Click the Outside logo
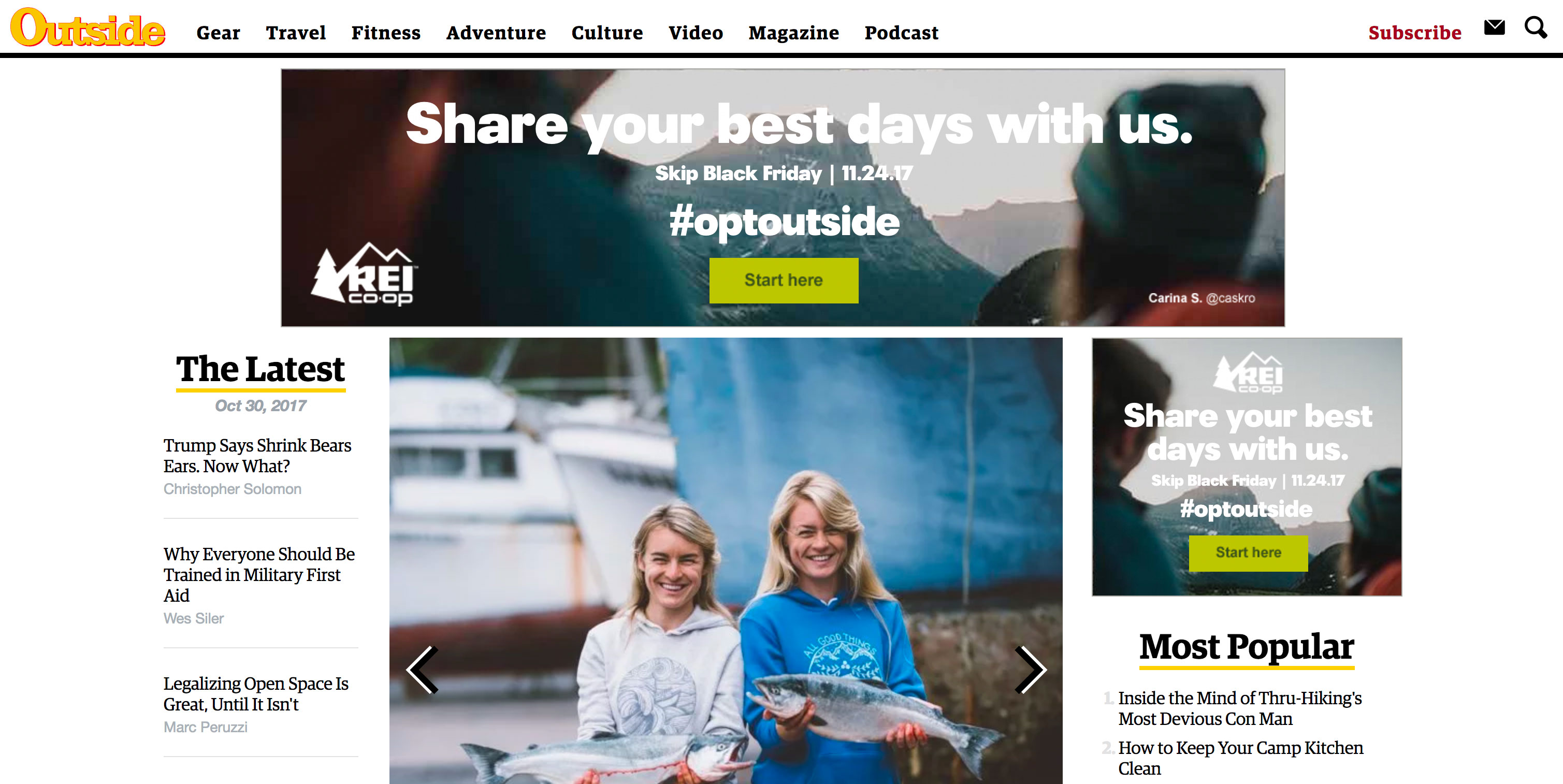1563x784 pixels. (x=88, y=28)
